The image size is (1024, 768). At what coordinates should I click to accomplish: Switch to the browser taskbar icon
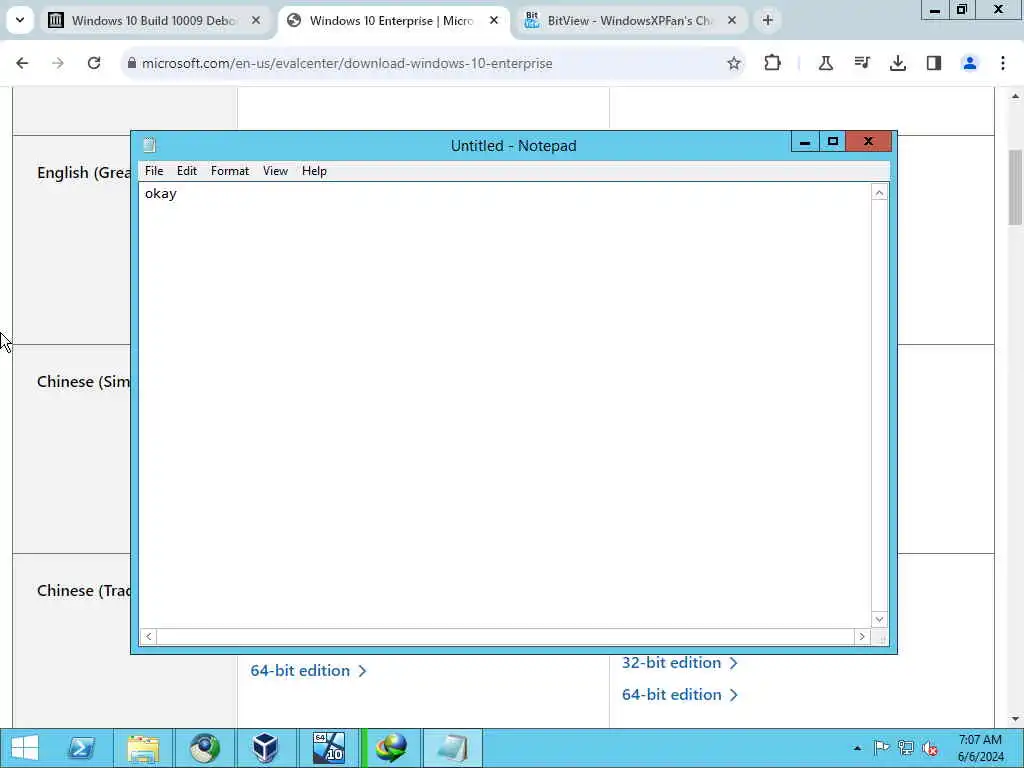(204, 748)
